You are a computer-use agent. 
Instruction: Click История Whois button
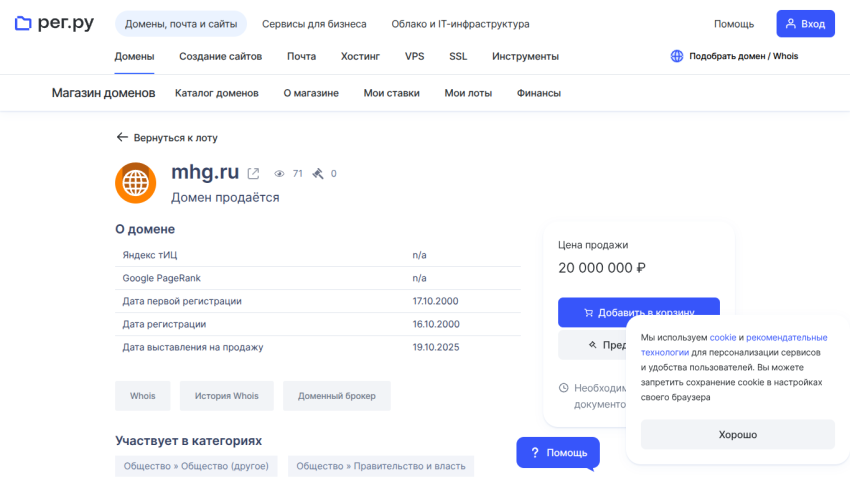point(227,396)
